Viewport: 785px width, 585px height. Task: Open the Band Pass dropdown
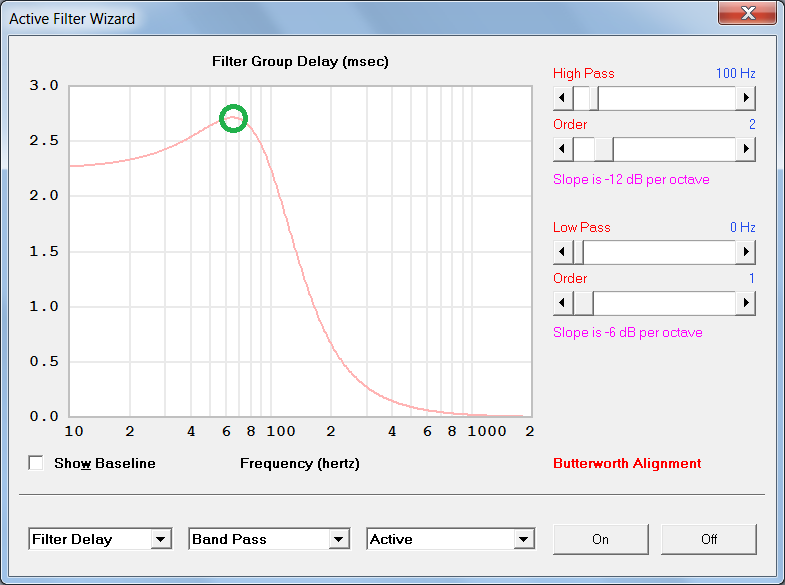pyautogui.click(x=269, y=539)
